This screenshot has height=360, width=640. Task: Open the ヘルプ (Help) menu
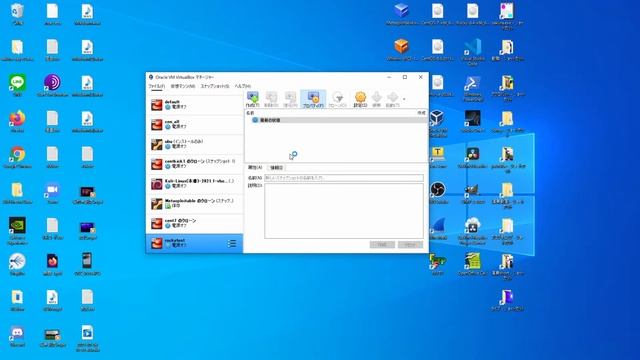[242, 86]
